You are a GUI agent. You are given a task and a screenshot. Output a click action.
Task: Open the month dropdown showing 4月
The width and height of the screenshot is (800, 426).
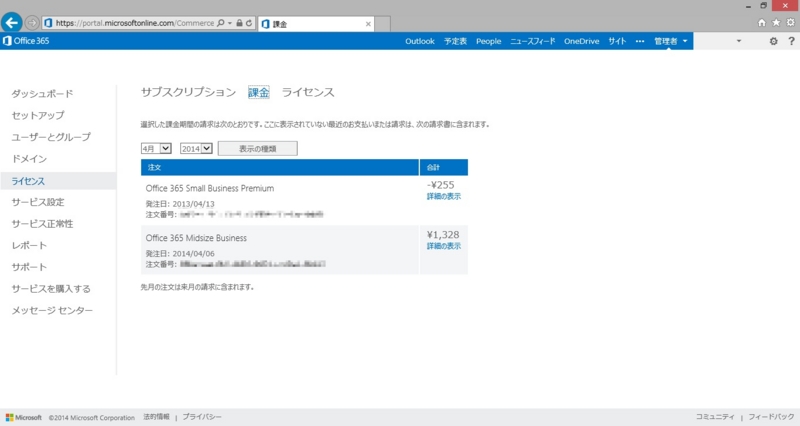tap(156, 148)
